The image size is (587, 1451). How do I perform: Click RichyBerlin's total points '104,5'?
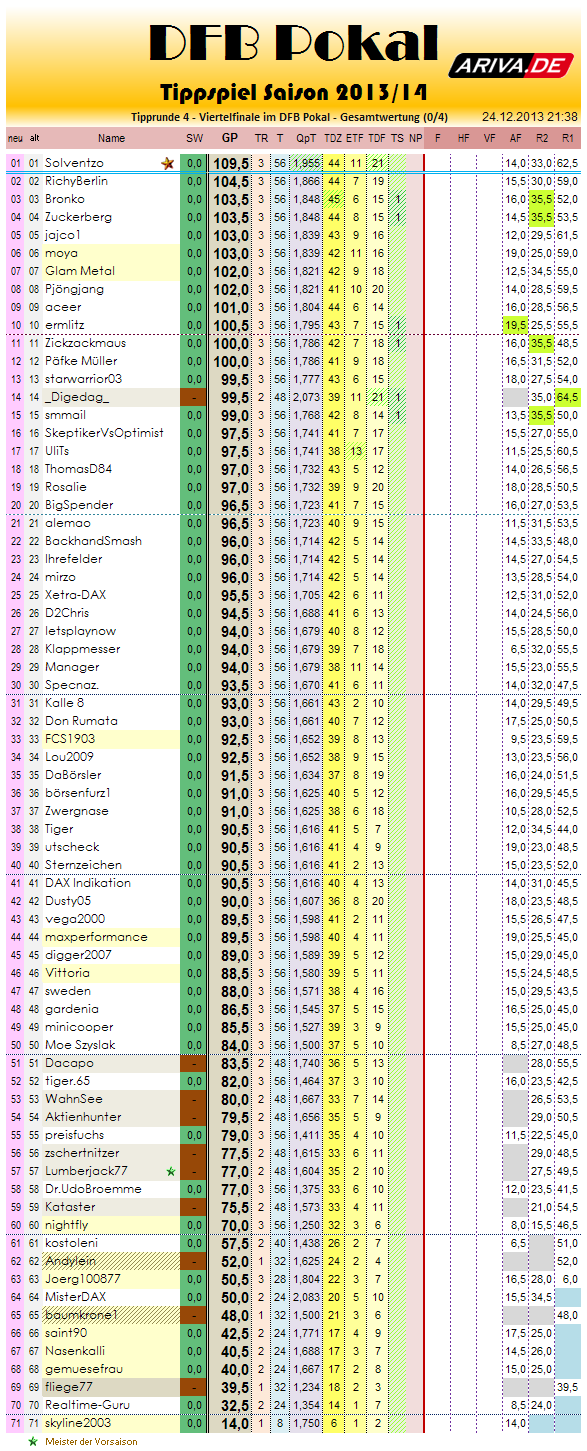click(230, 181)
